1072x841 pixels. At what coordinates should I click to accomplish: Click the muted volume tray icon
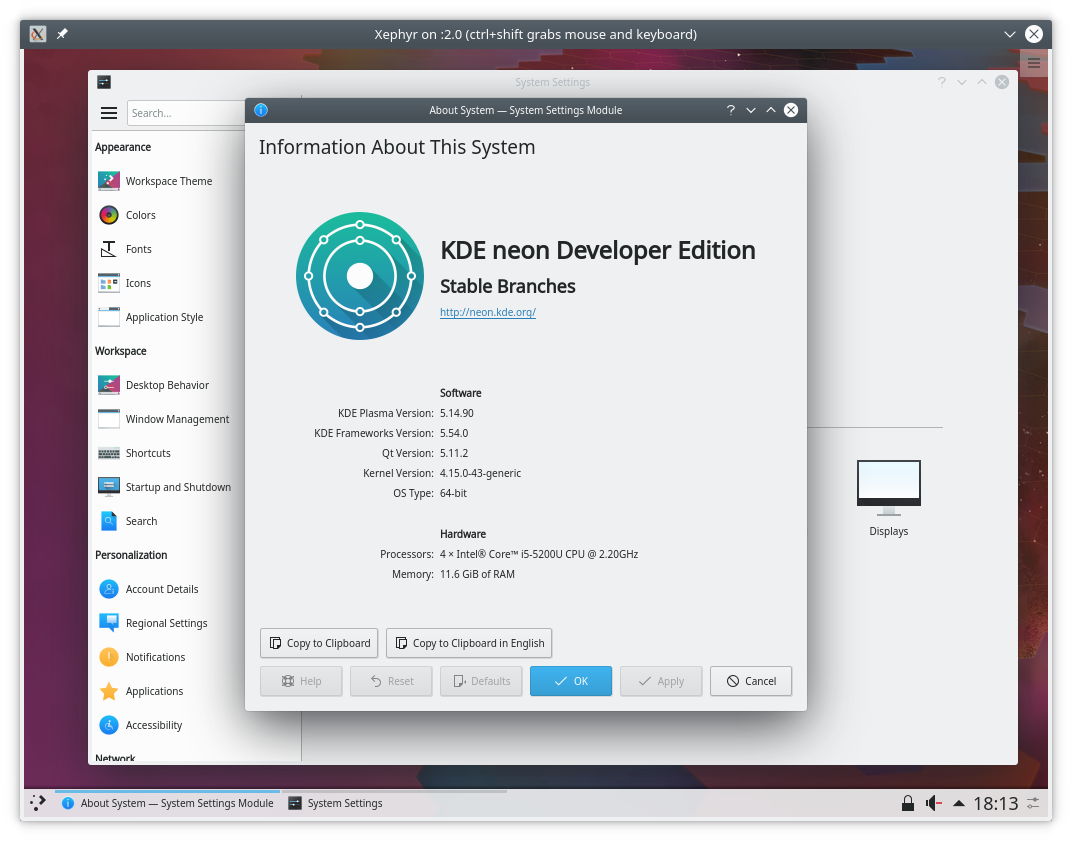click(x=934, y=803)
